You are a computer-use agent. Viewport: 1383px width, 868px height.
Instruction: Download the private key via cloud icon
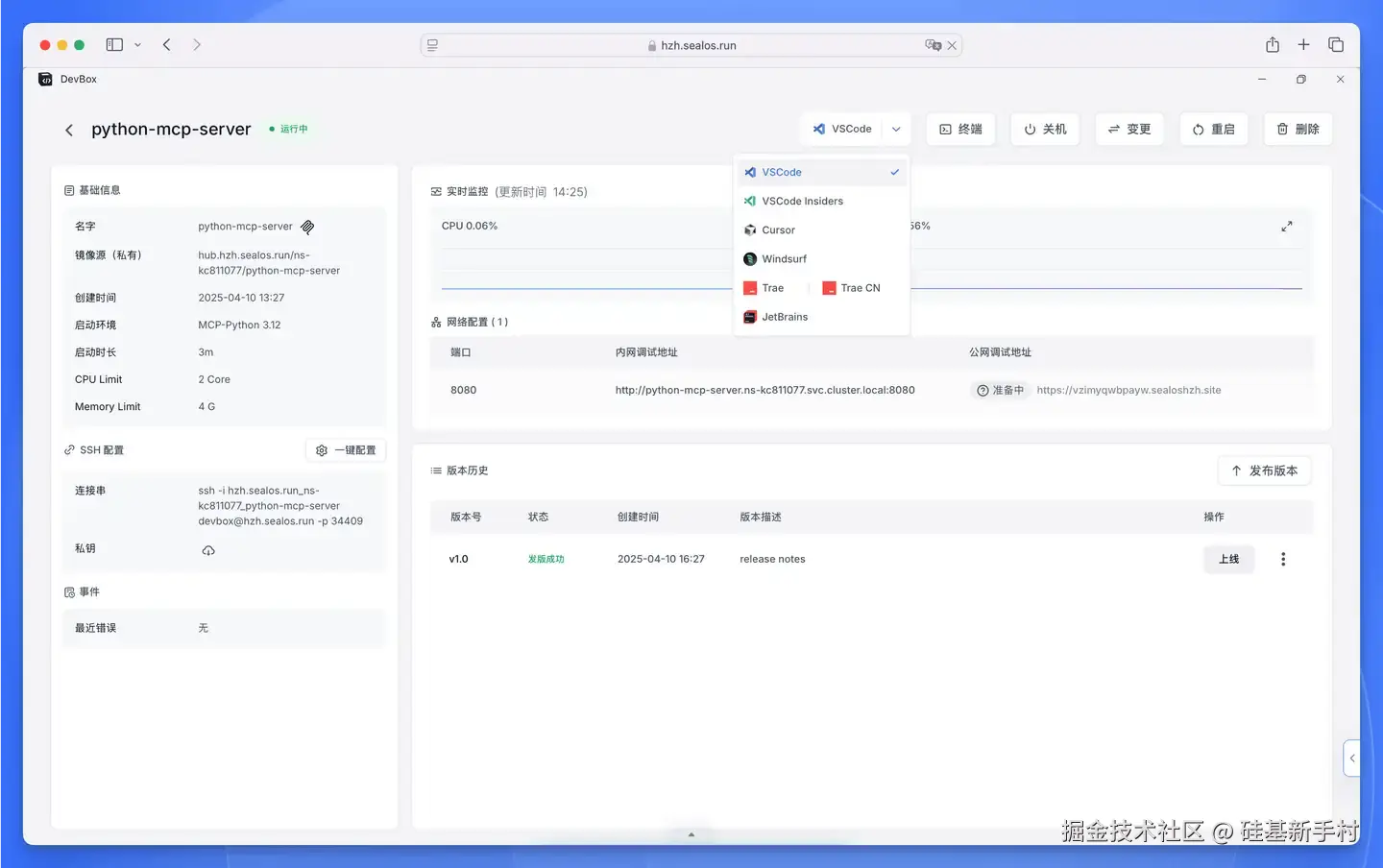[208, 549]
